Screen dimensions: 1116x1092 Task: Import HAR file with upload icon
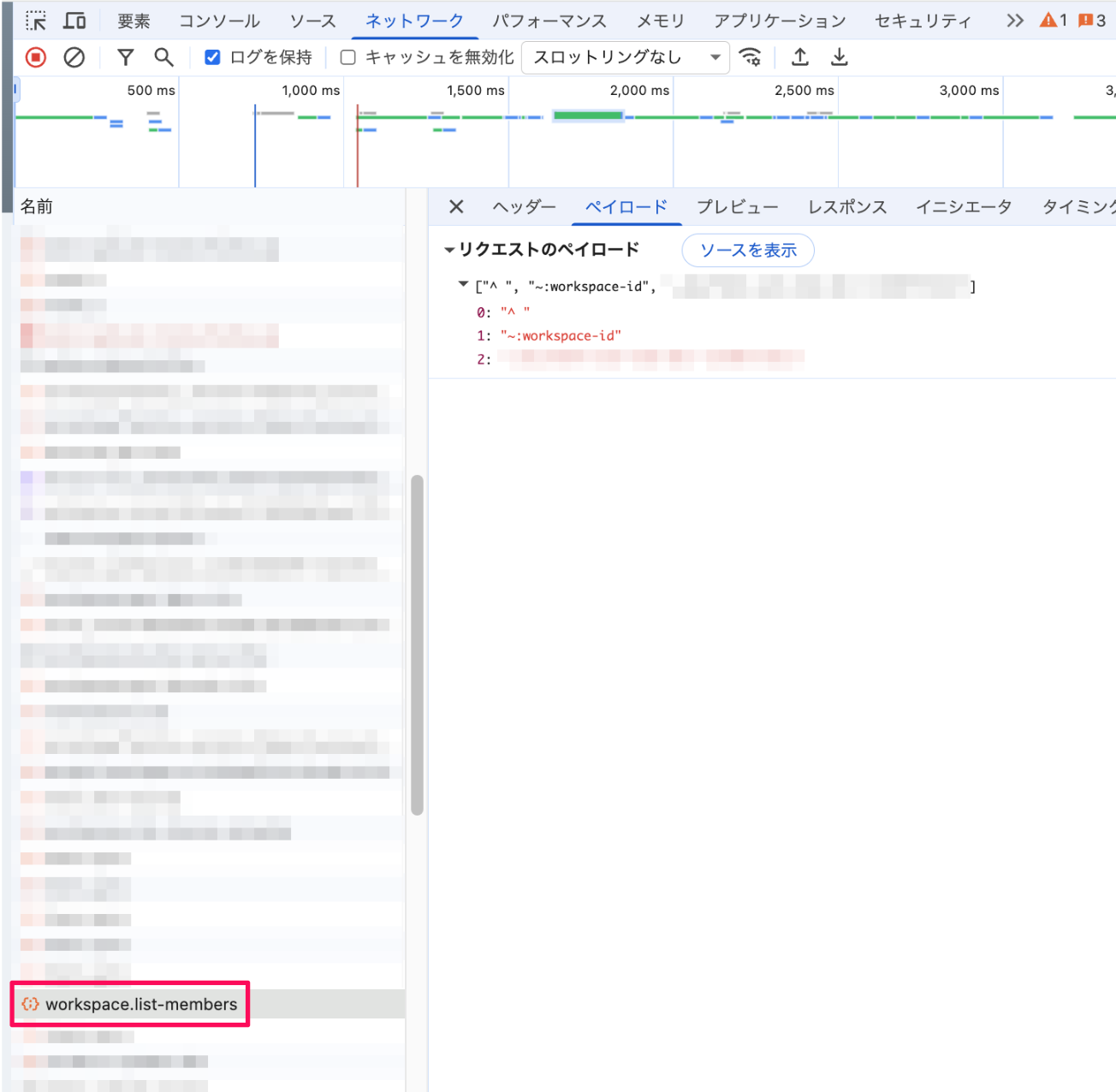click(x=800, y=57)
